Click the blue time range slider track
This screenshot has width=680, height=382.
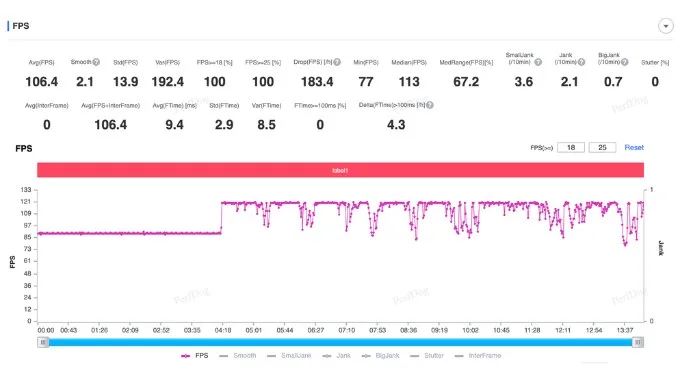point(340,342)
